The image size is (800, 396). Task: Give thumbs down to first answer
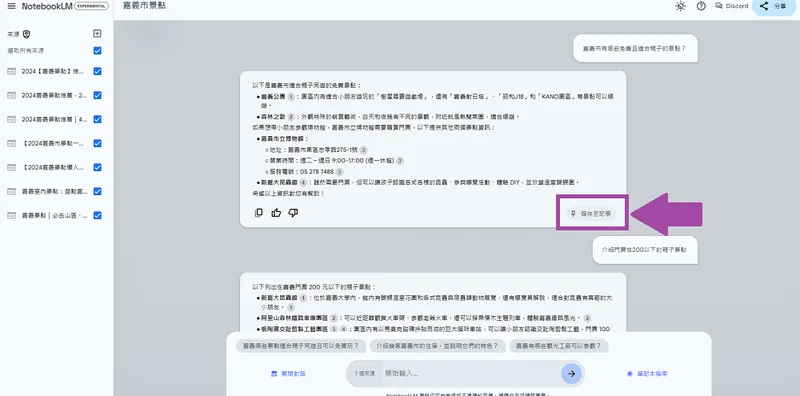pos(293,213)
